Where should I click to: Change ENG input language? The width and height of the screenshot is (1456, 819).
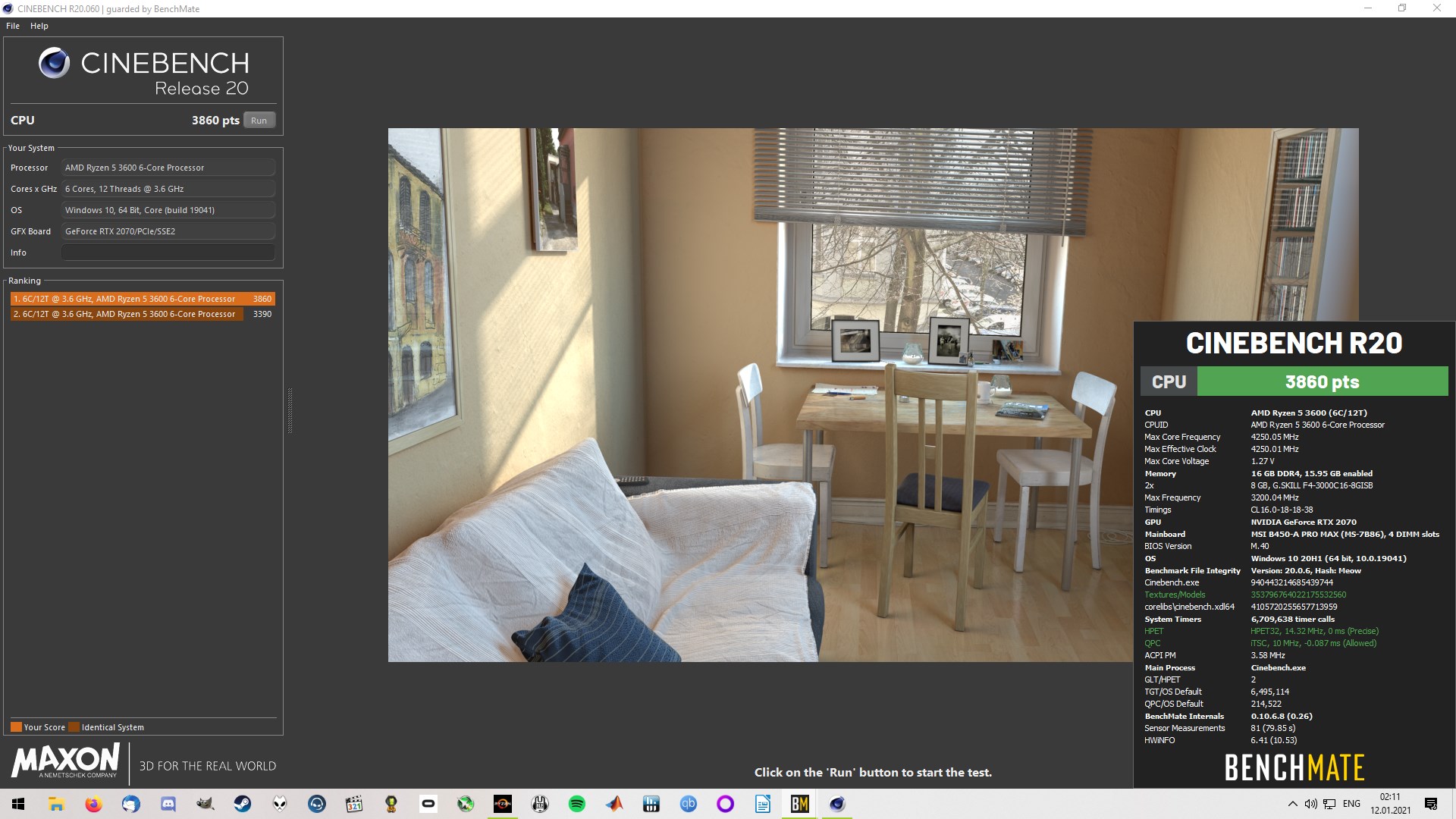[x=1351, y=804]
